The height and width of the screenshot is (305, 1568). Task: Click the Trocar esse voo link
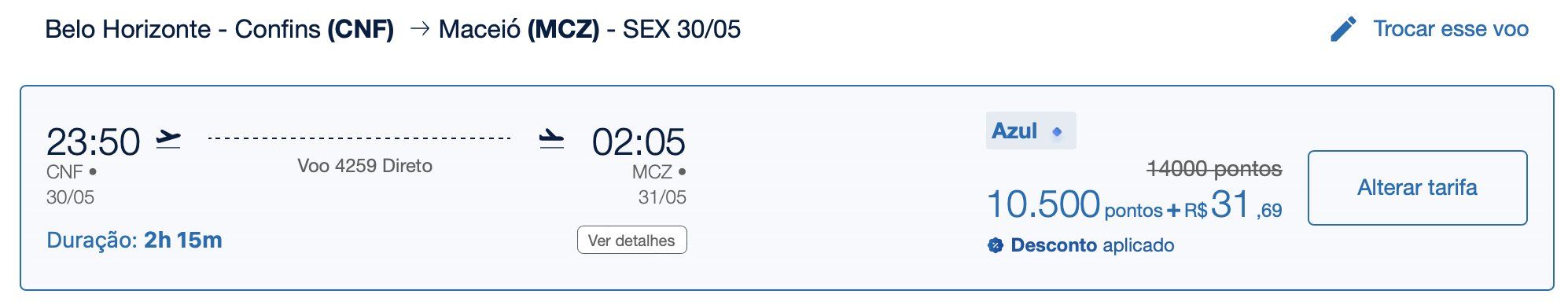pyautogui.click(x=1451, y=29)
